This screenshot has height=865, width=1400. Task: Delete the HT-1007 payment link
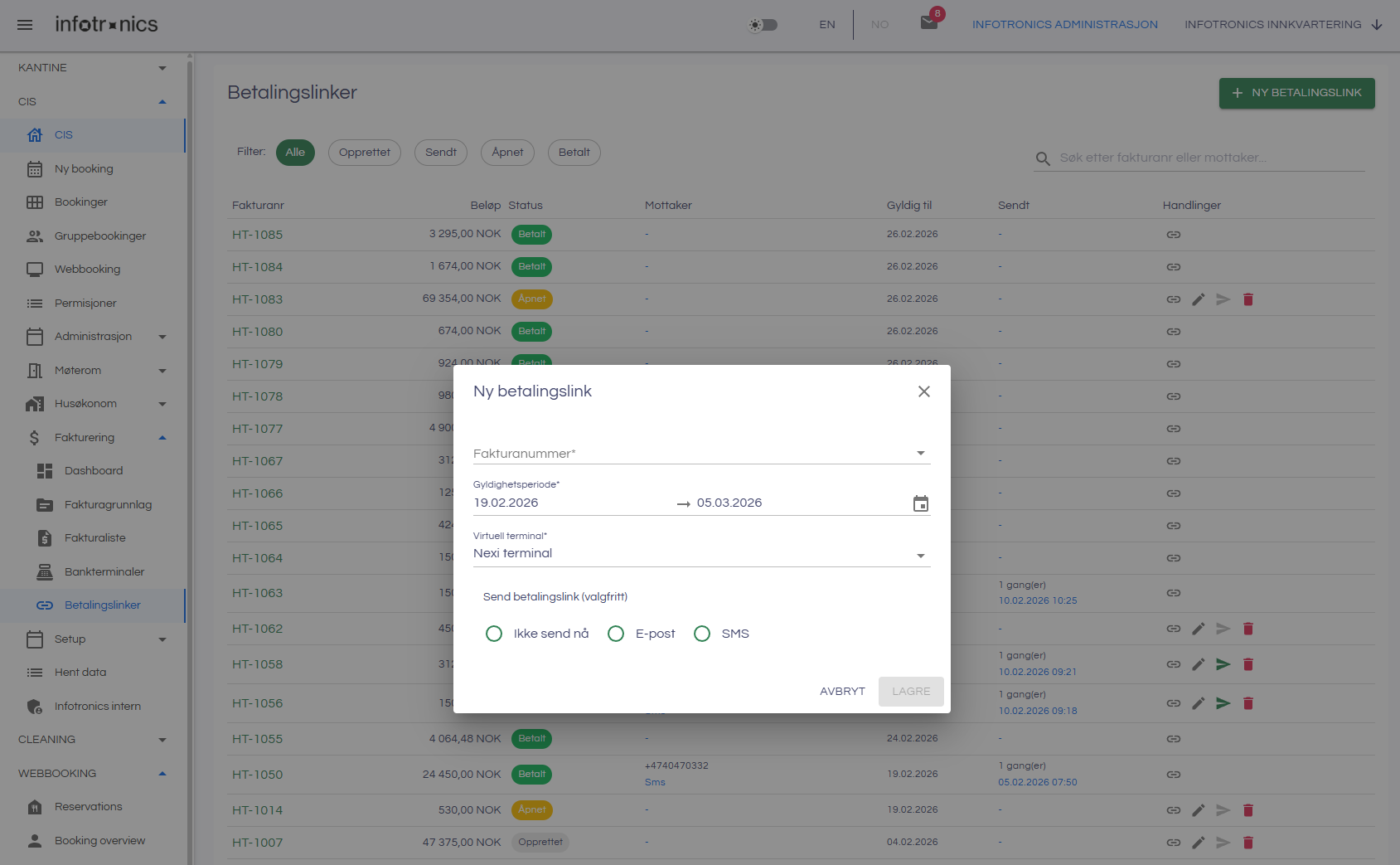(x=1248, y=843)
